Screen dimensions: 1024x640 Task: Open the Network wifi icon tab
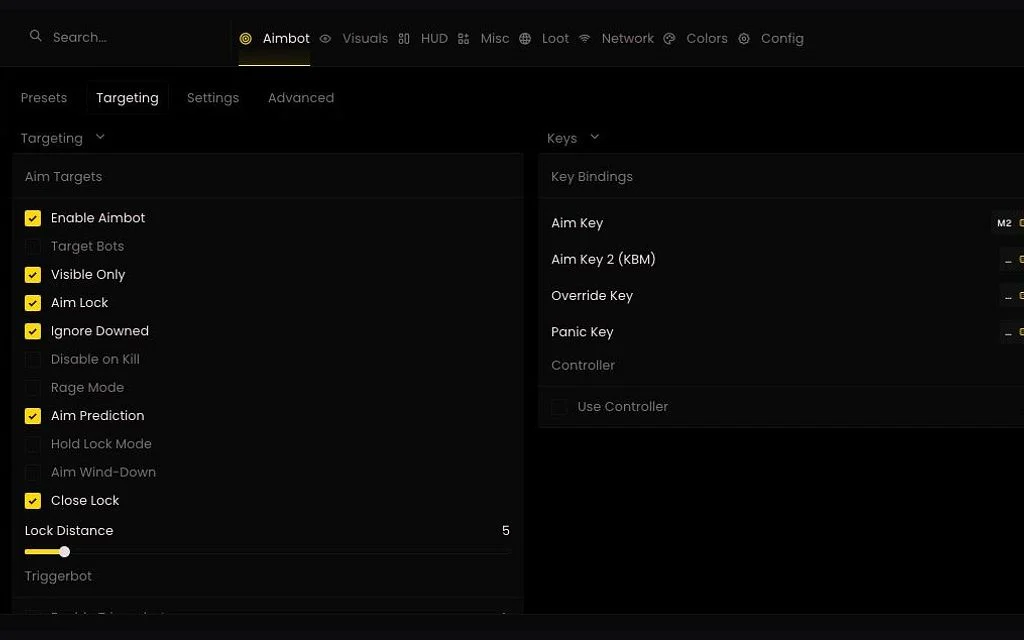tap(584, 39)
